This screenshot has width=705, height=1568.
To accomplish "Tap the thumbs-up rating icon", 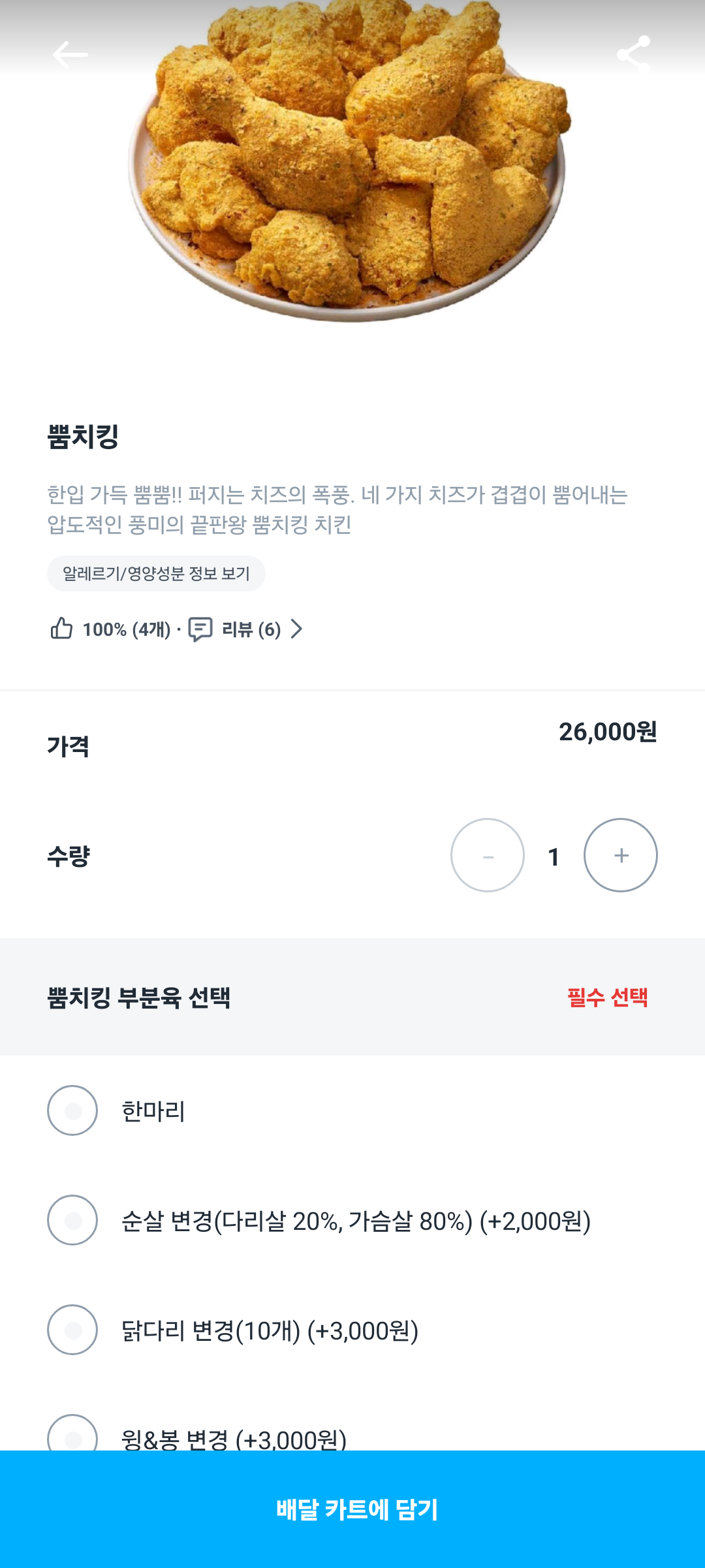I will tap(62, 629).
